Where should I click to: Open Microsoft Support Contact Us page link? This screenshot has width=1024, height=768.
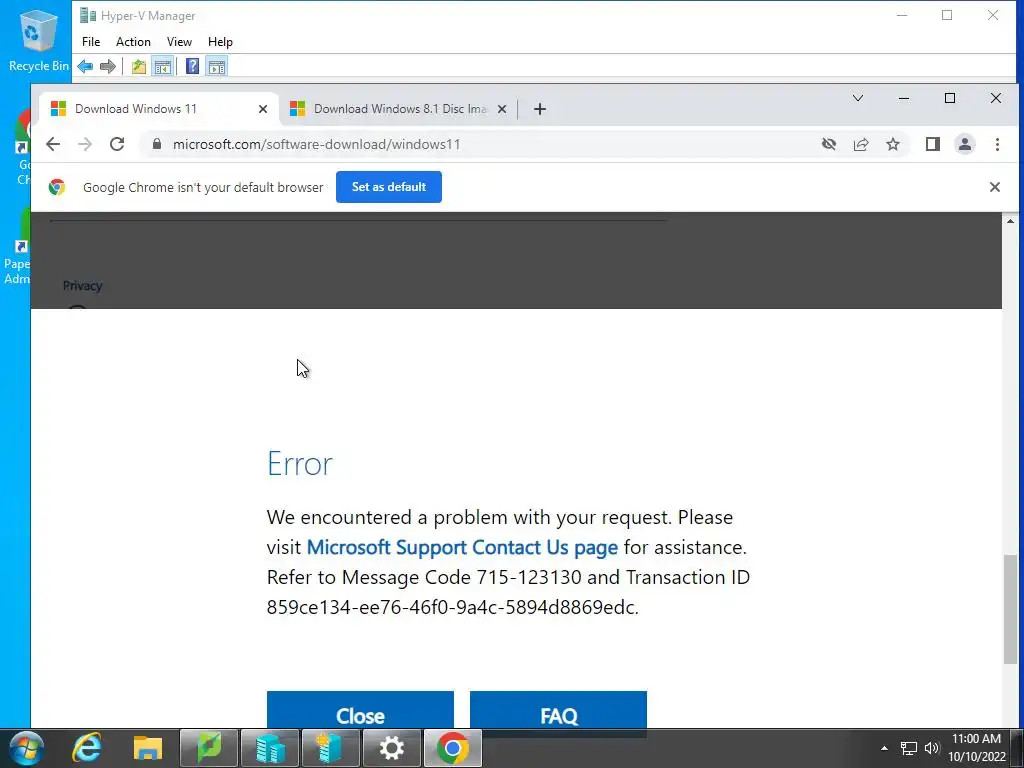[462, 547]
